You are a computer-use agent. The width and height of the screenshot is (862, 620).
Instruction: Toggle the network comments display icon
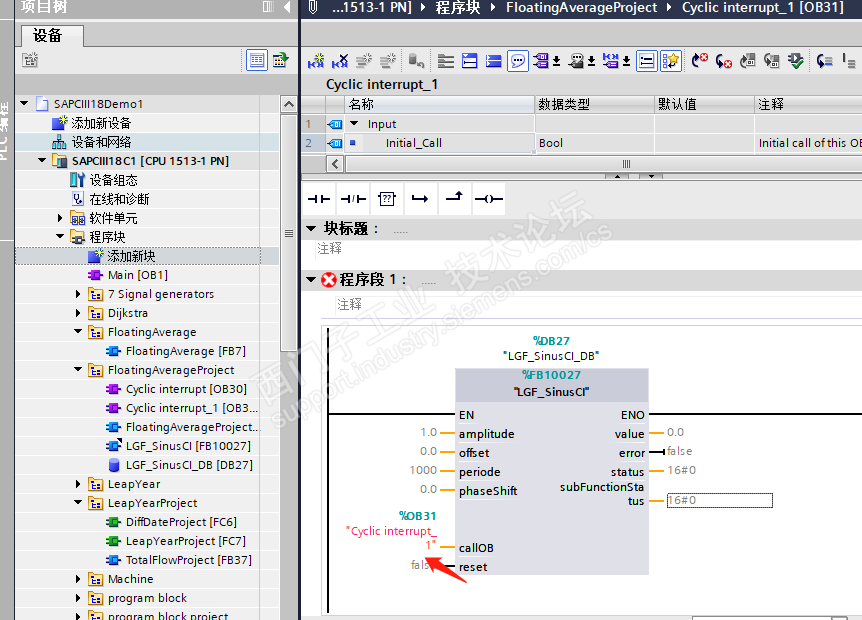pos(647,60)
